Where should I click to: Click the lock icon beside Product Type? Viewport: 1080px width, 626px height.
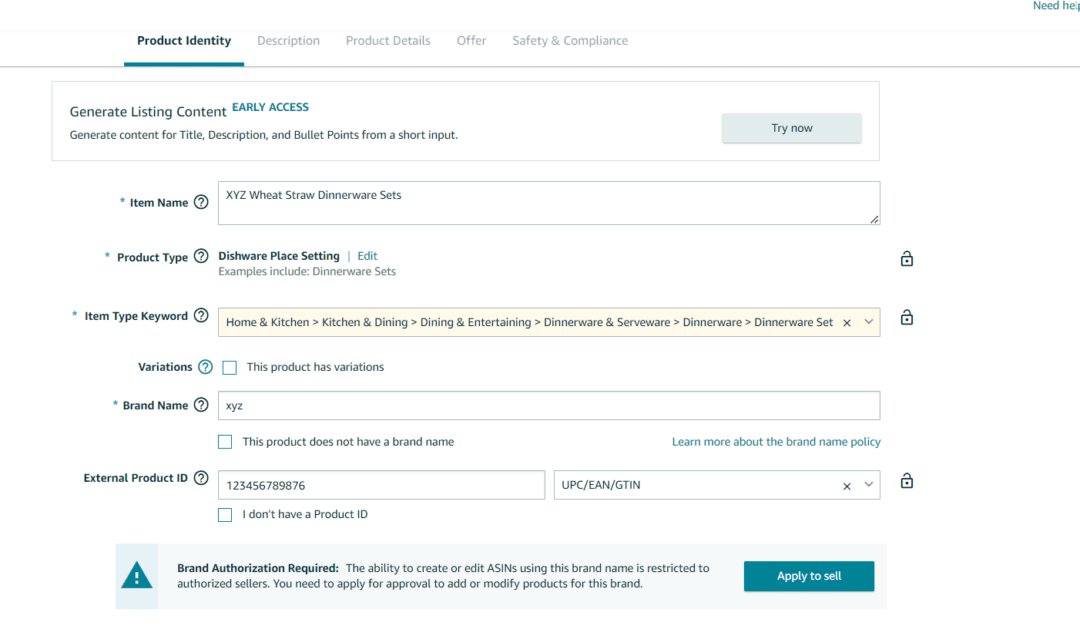906,258
